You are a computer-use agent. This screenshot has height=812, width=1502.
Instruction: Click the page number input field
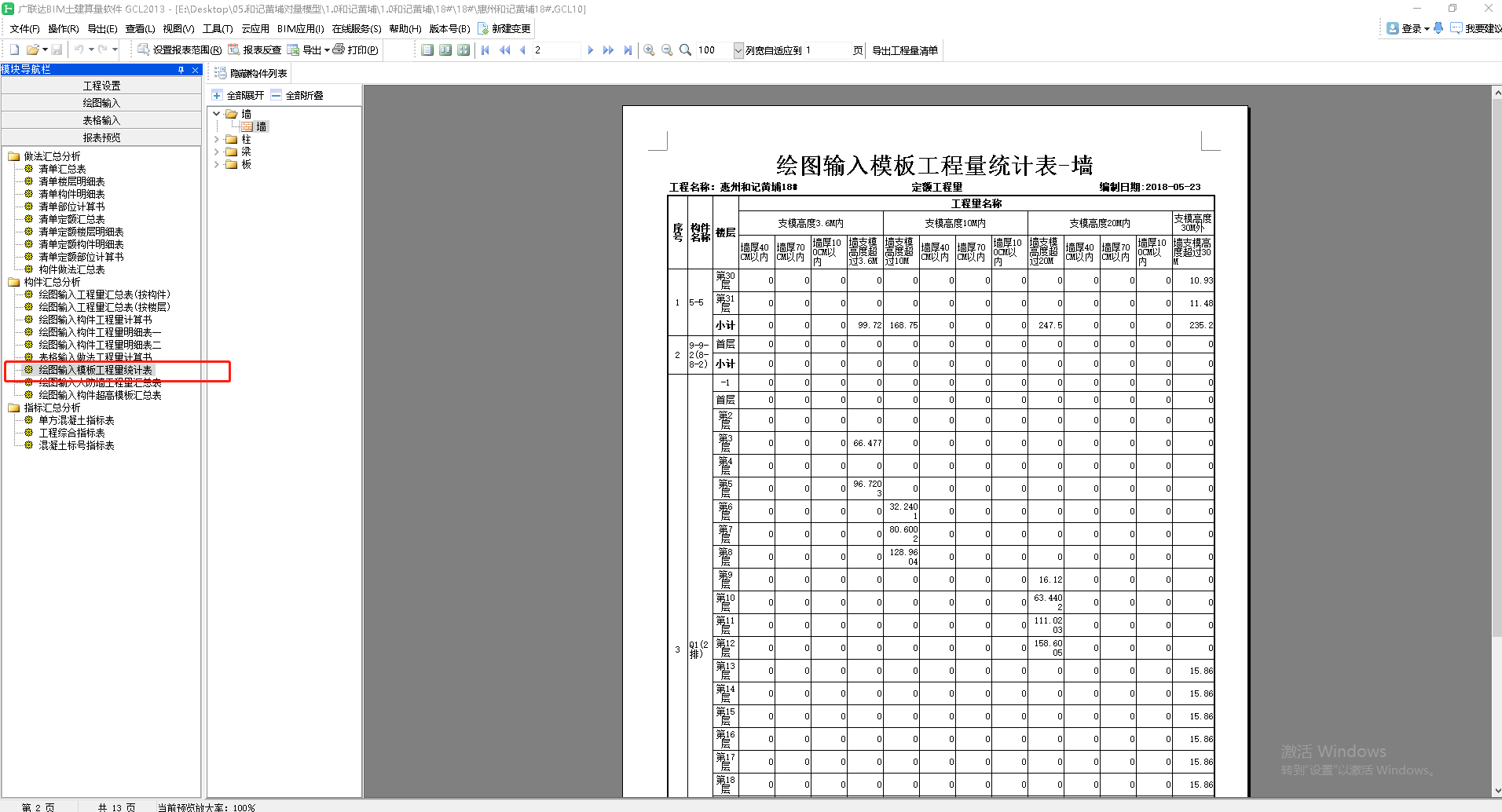point(555,50)
